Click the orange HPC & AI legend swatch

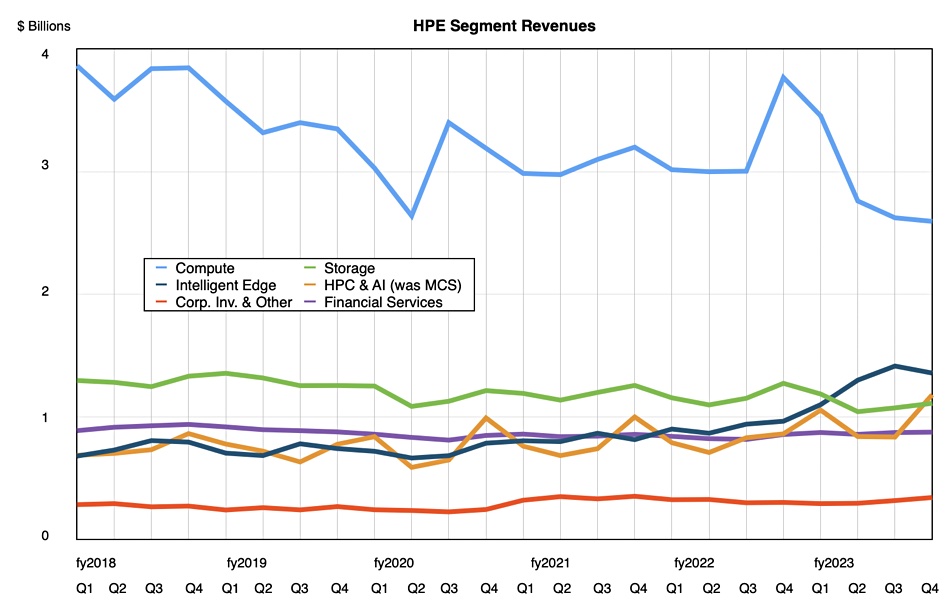pos(309,285)
